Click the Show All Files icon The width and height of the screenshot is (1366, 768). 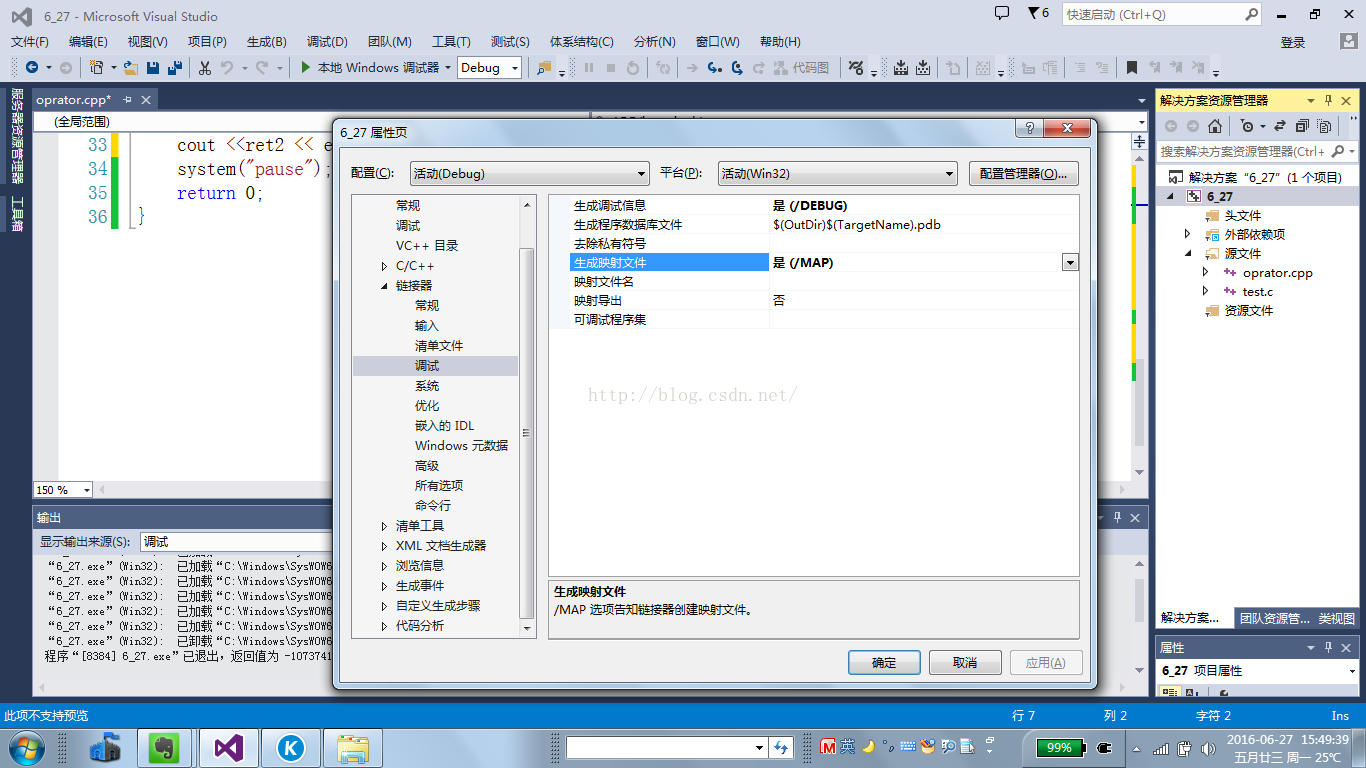[x=1326, y=126]
